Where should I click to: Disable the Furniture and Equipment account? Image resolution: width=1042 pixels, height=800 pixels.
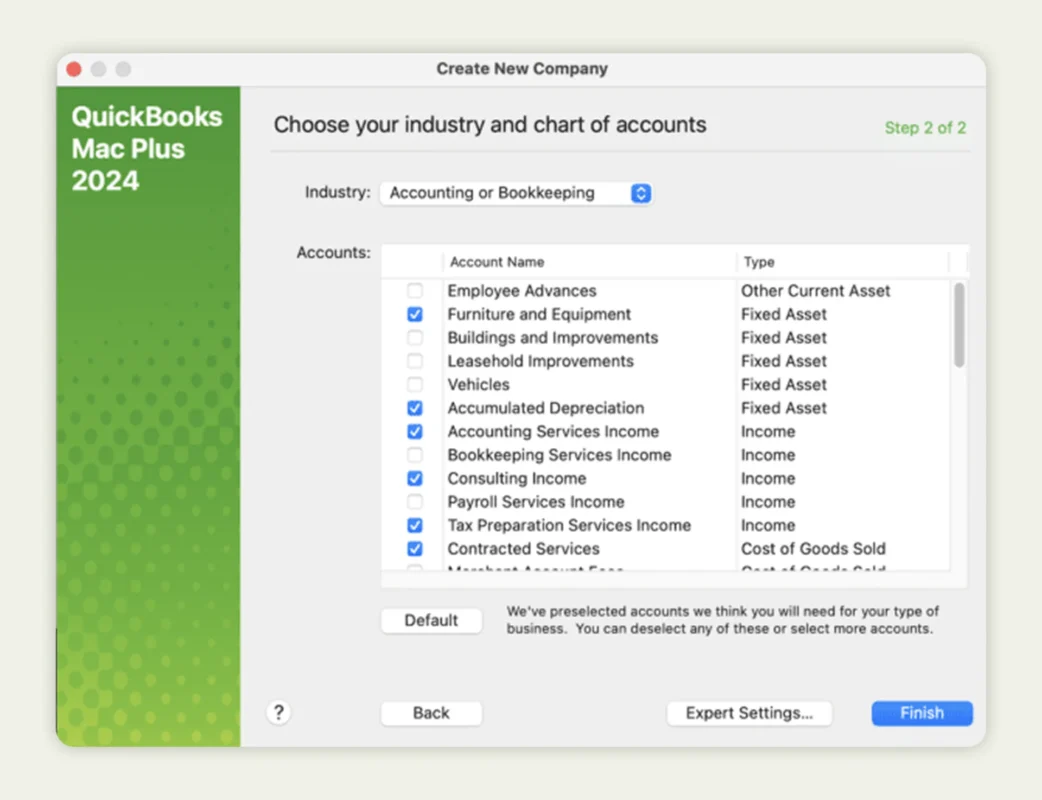click(416, 314)
